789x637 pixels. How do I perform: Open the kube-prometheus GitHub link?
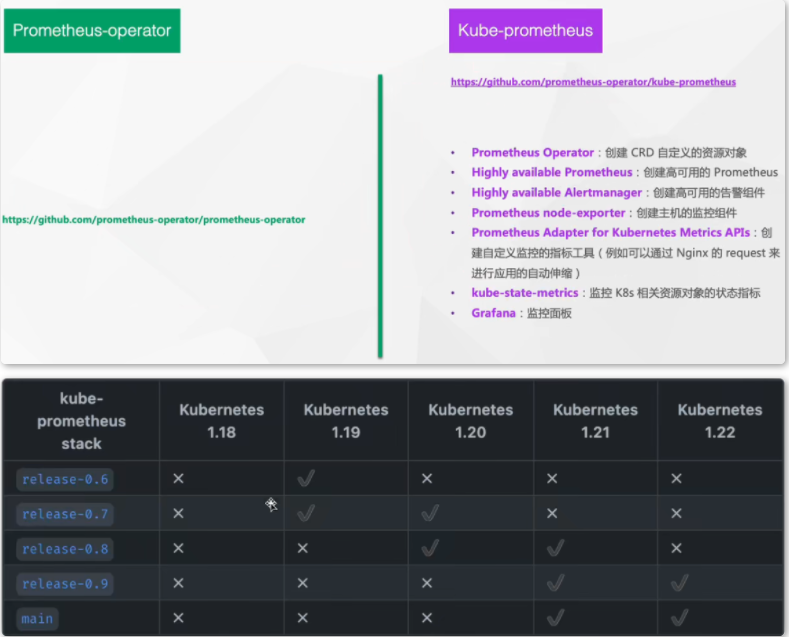(x=593, y=82)
